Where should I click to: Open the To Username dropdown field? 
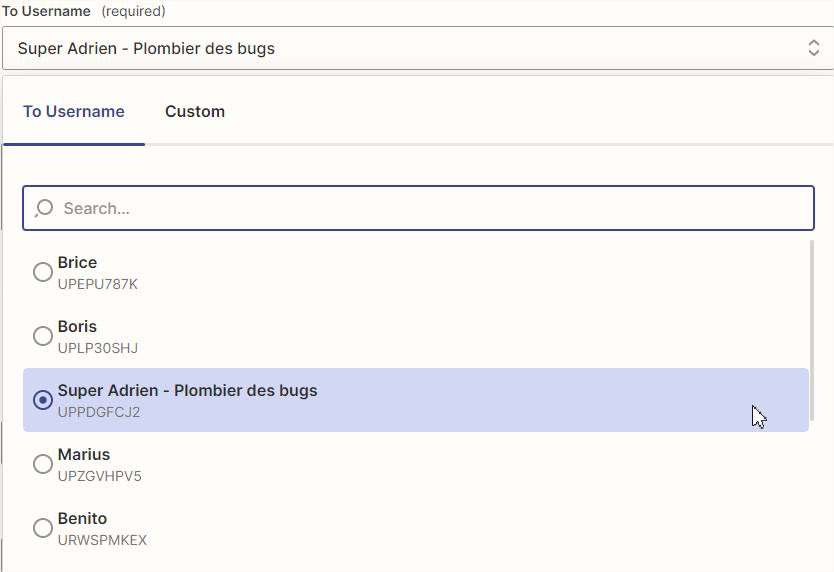400,48
